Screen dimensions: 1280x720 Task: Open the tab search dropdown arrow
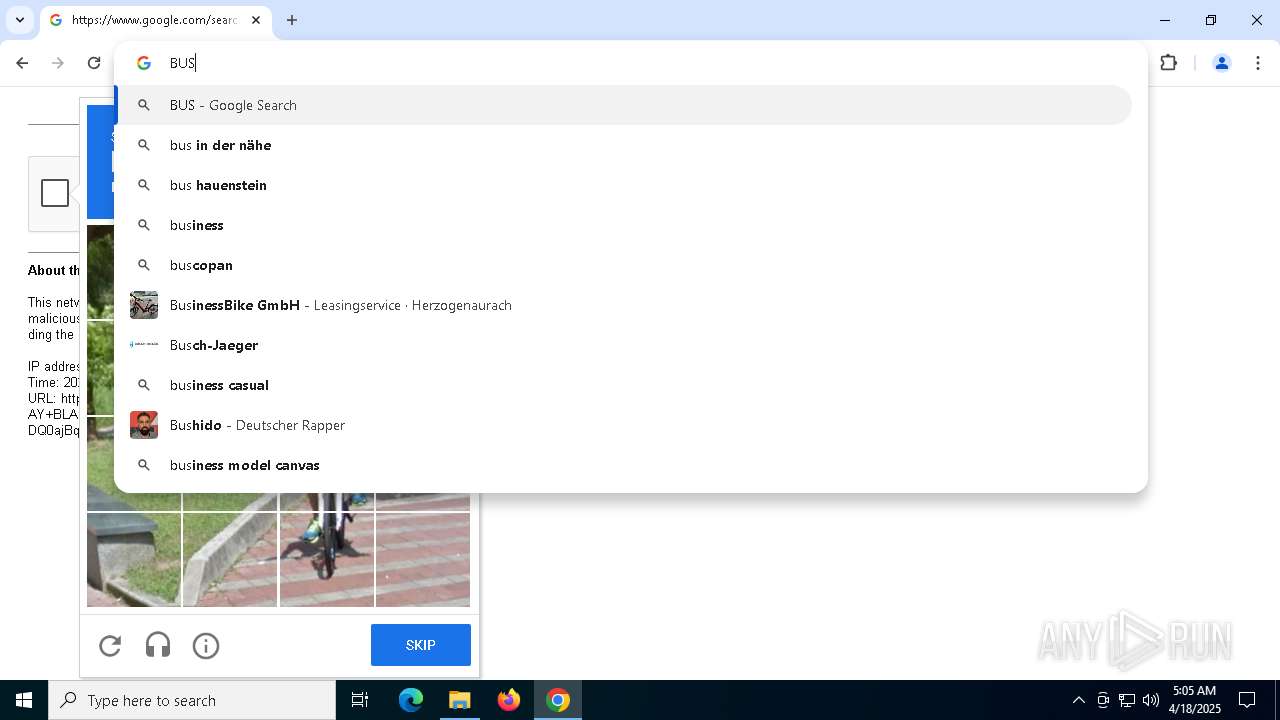tap(20, 20)
